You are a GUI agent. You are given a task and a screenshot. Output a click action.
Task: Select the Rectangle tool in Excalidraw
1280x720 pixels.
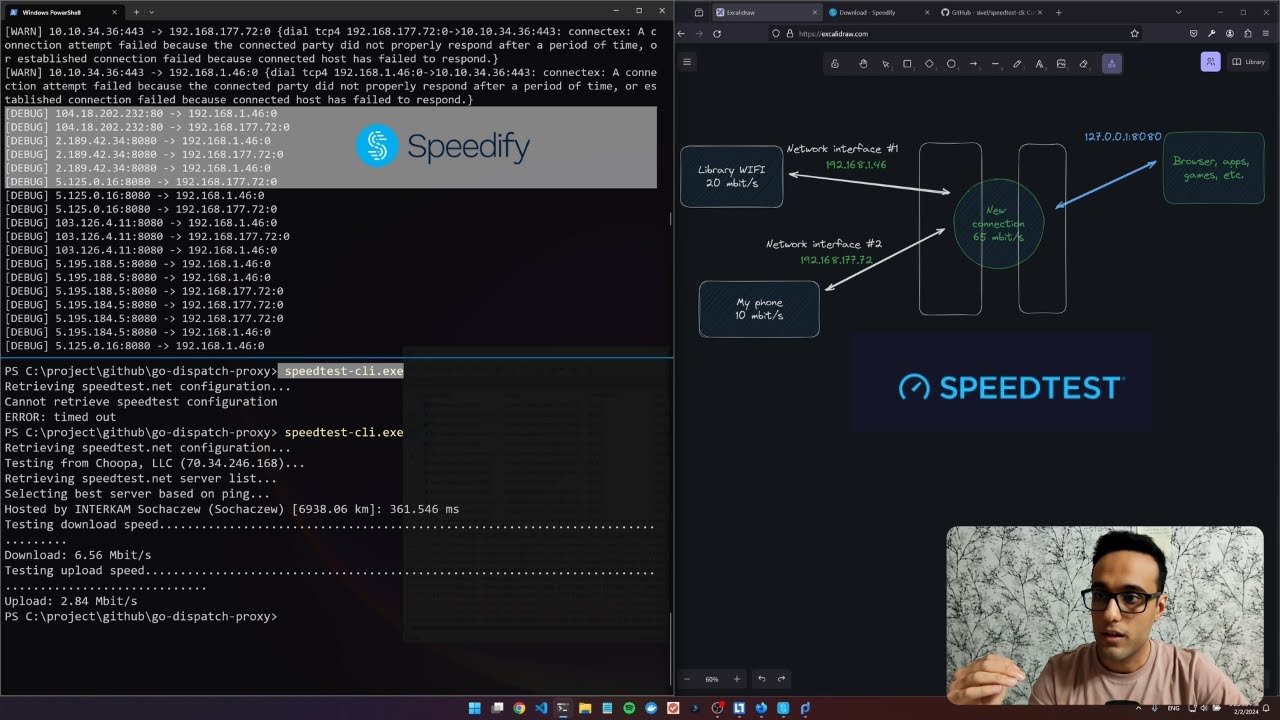point(907,64)
